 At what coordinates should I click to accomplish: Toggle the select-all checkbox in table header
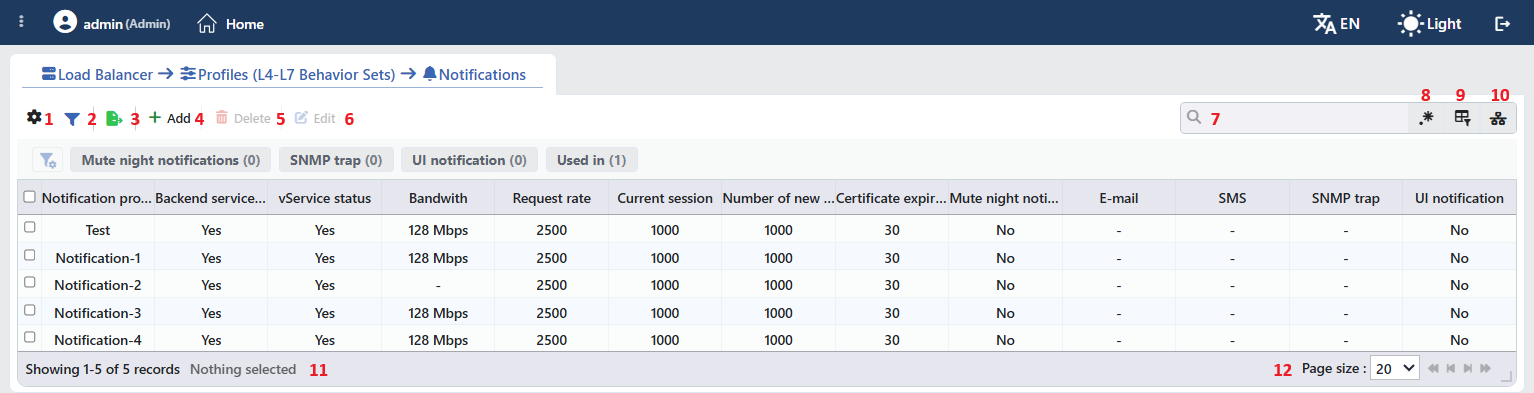[x=29, y=197]
